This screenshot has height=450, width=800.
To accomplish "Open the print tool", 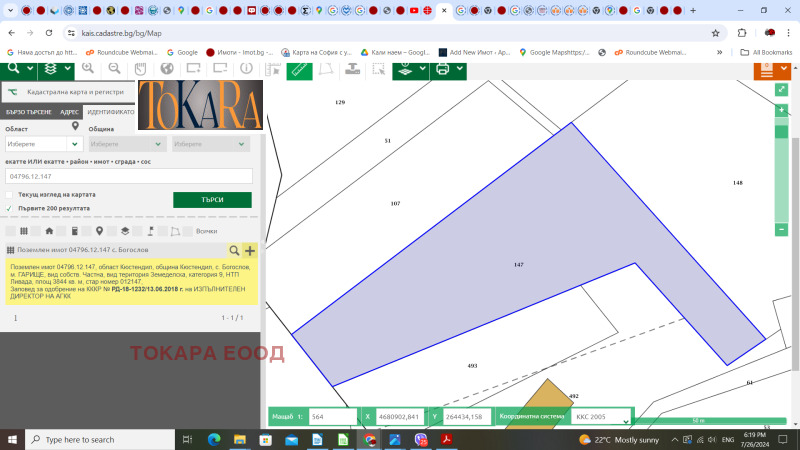I will pos(442,69).
